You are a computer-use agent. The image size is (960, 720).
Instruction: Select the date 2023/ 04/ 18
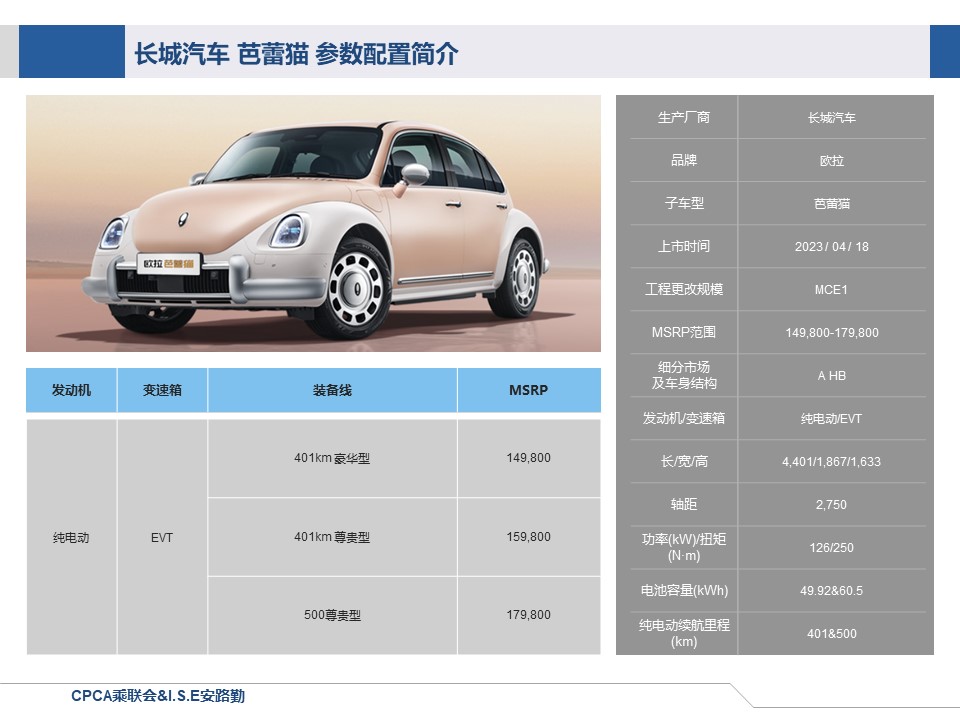[831, 247]
